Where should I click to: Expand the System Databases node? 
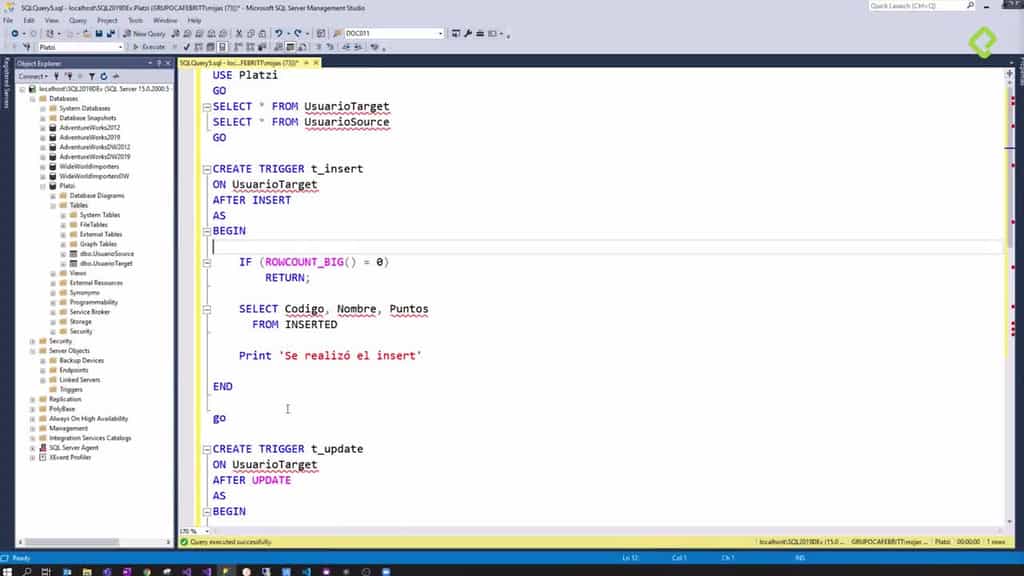(43, 108)
